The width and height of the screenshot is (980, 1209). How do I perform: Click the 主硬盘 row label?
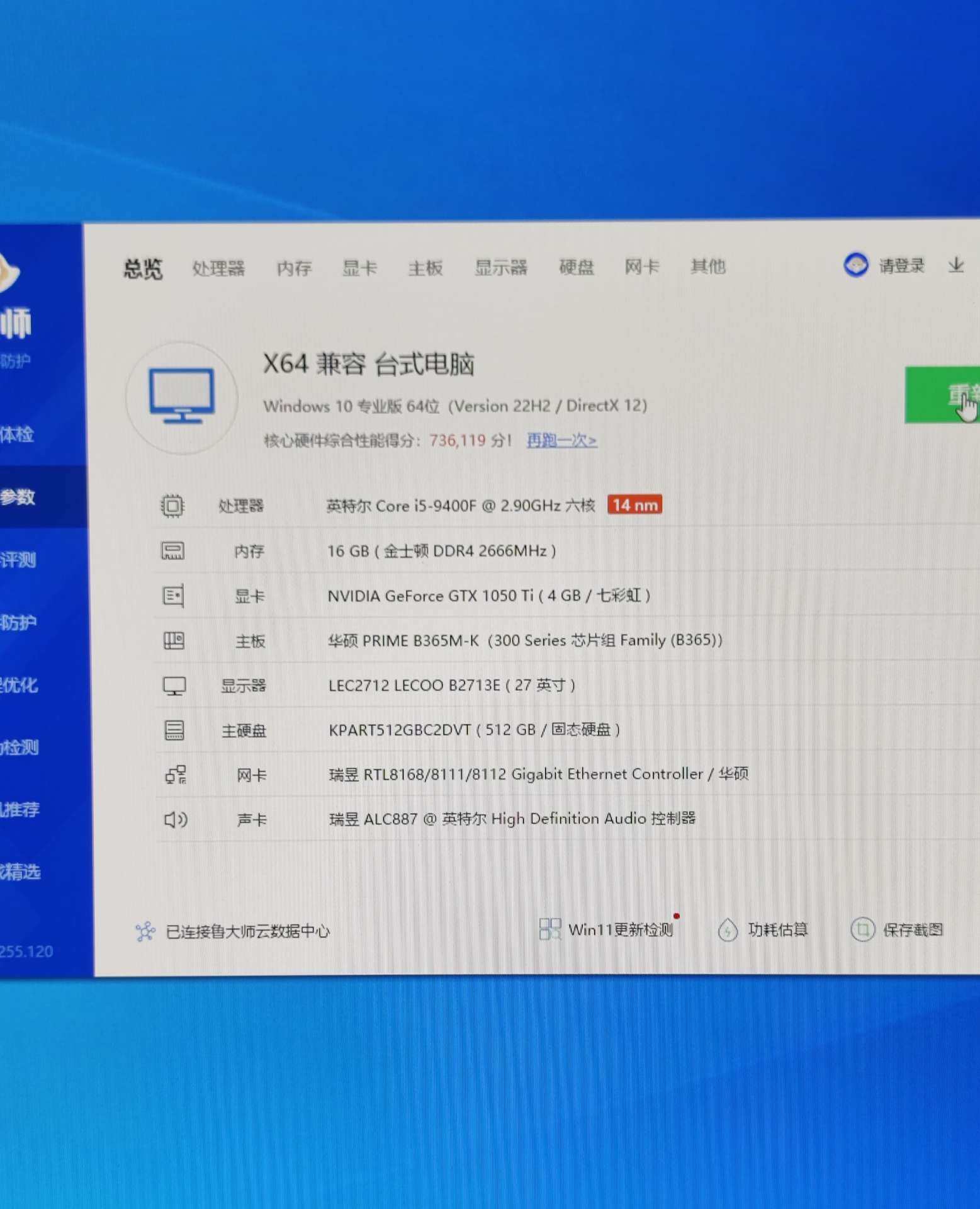click(244, 730)
